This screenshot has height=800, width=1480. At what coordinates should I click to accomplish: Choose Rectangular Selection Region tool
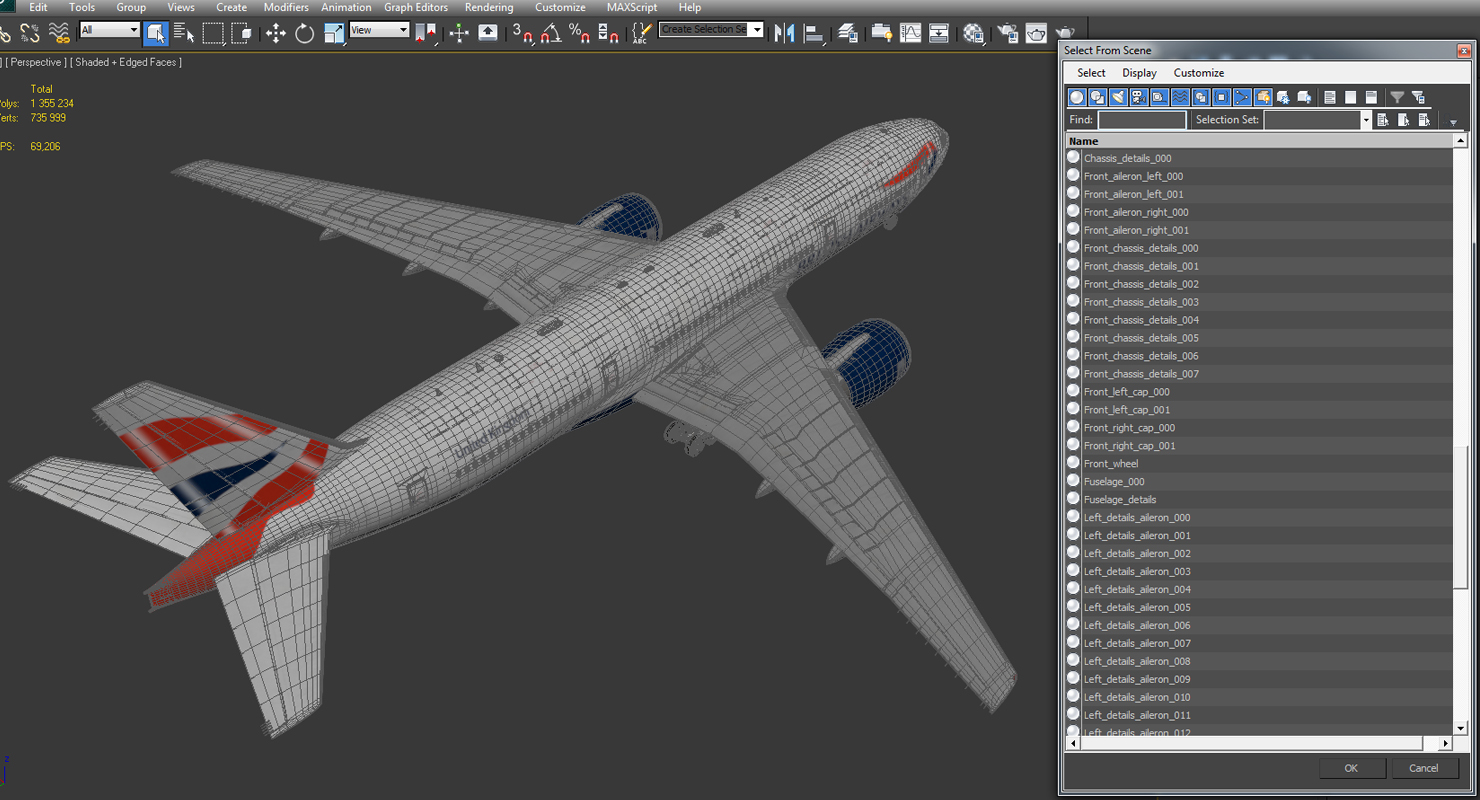coord(213,33)
